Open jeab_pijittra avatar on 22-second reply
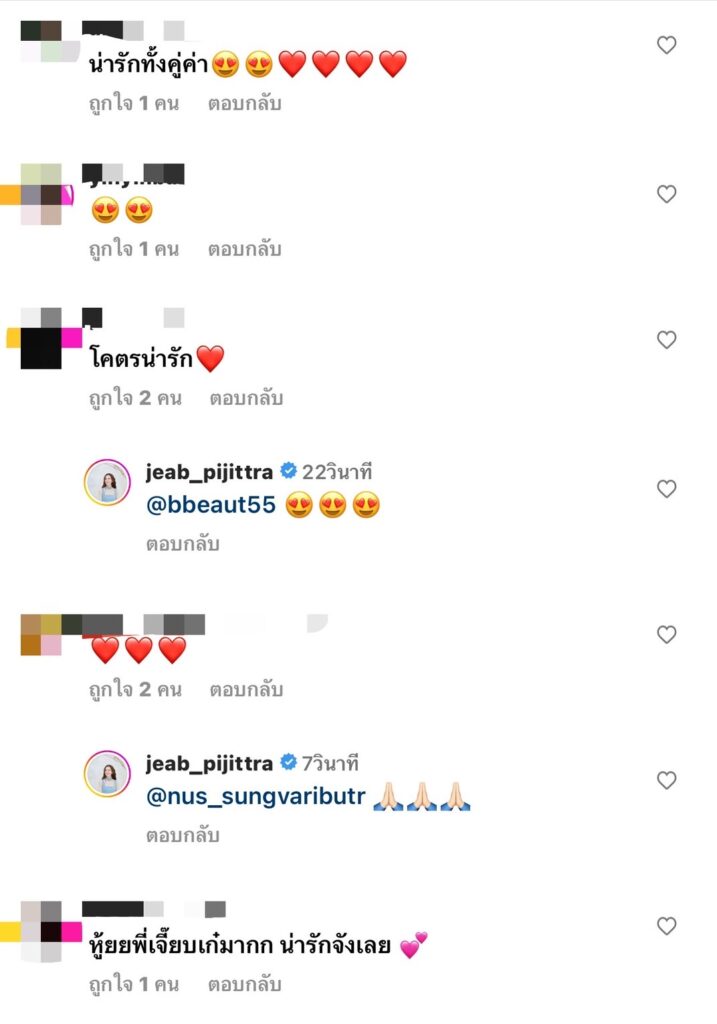 (108, 483)
